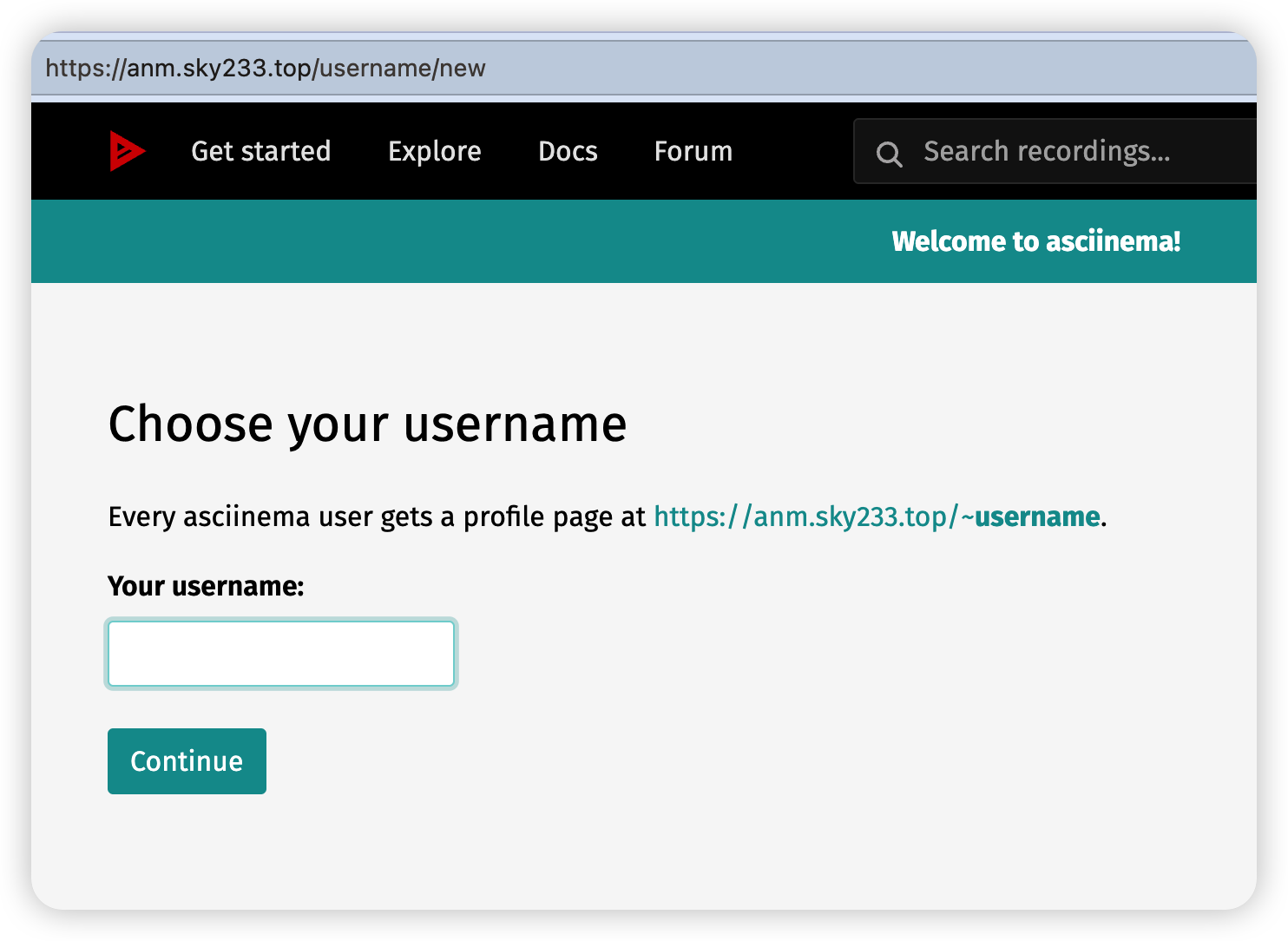Click inside the Your username text box
The image size is (1288, 941).
(281, 654)
